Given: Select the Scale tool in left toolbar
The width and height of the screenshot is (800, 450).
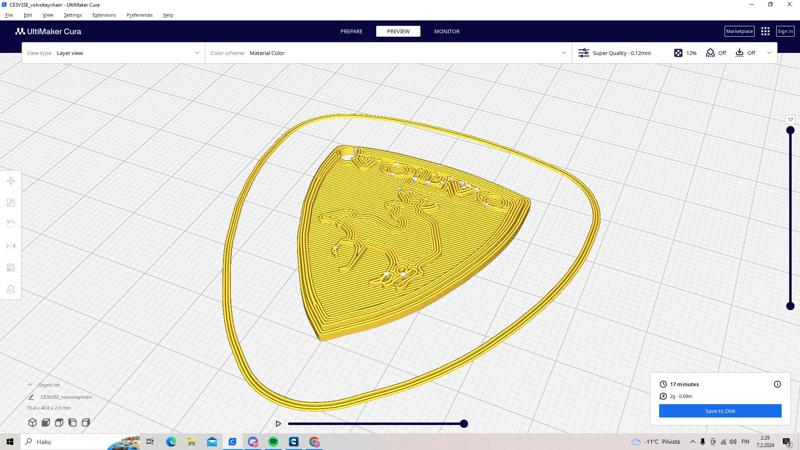Looking at the screenshot, I should 11,203.
